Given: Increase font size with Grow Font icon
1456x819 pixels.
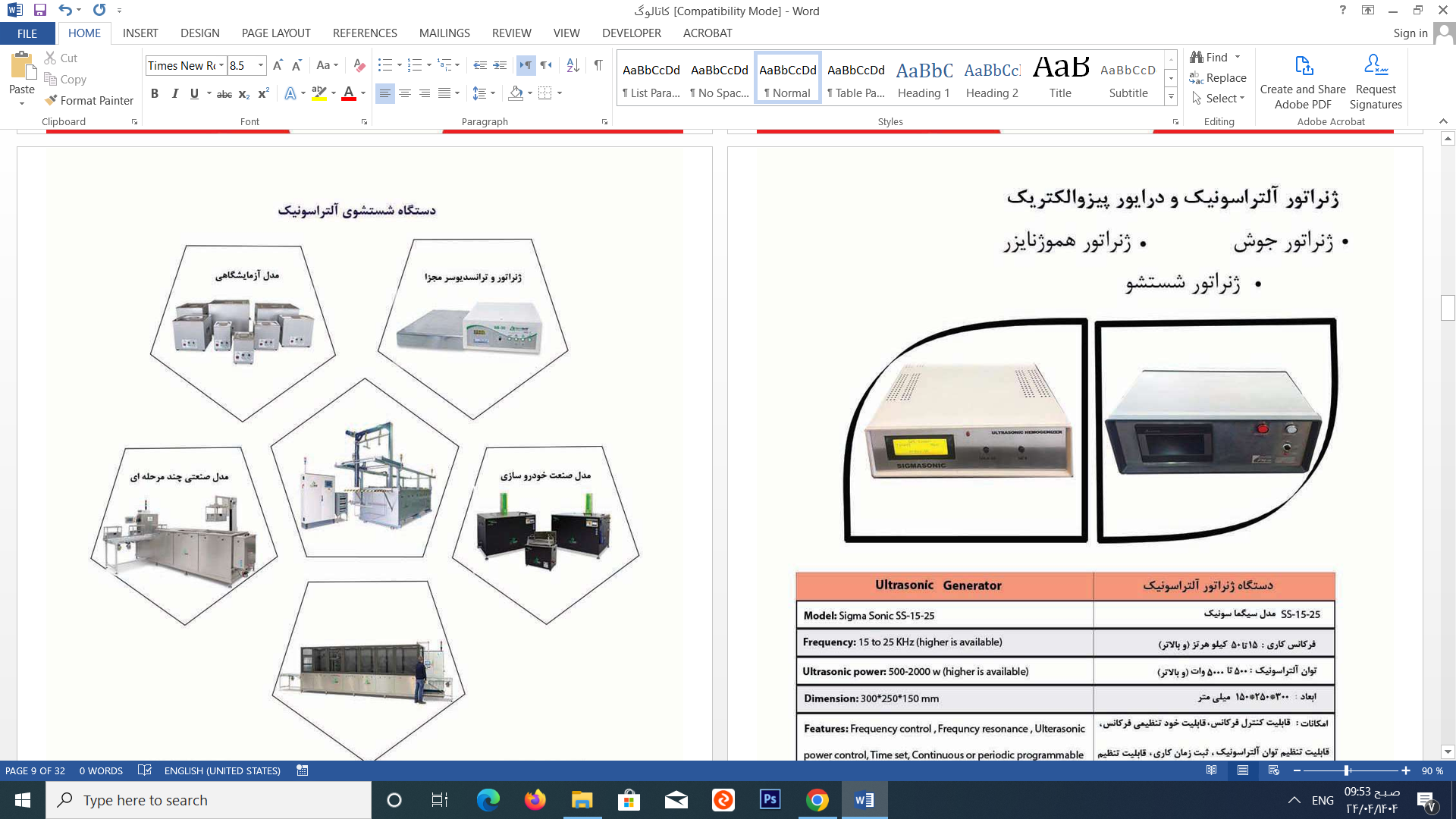Looking at the screenshot, I should 278,65.
